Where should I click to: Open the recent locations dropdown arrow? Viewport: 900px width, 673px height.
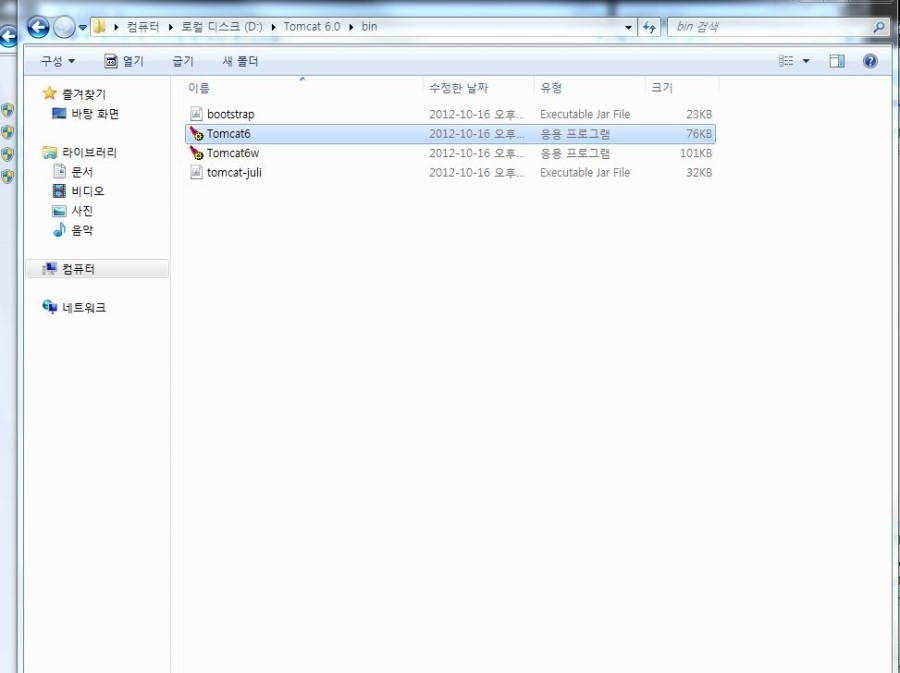tap(83, 28)
